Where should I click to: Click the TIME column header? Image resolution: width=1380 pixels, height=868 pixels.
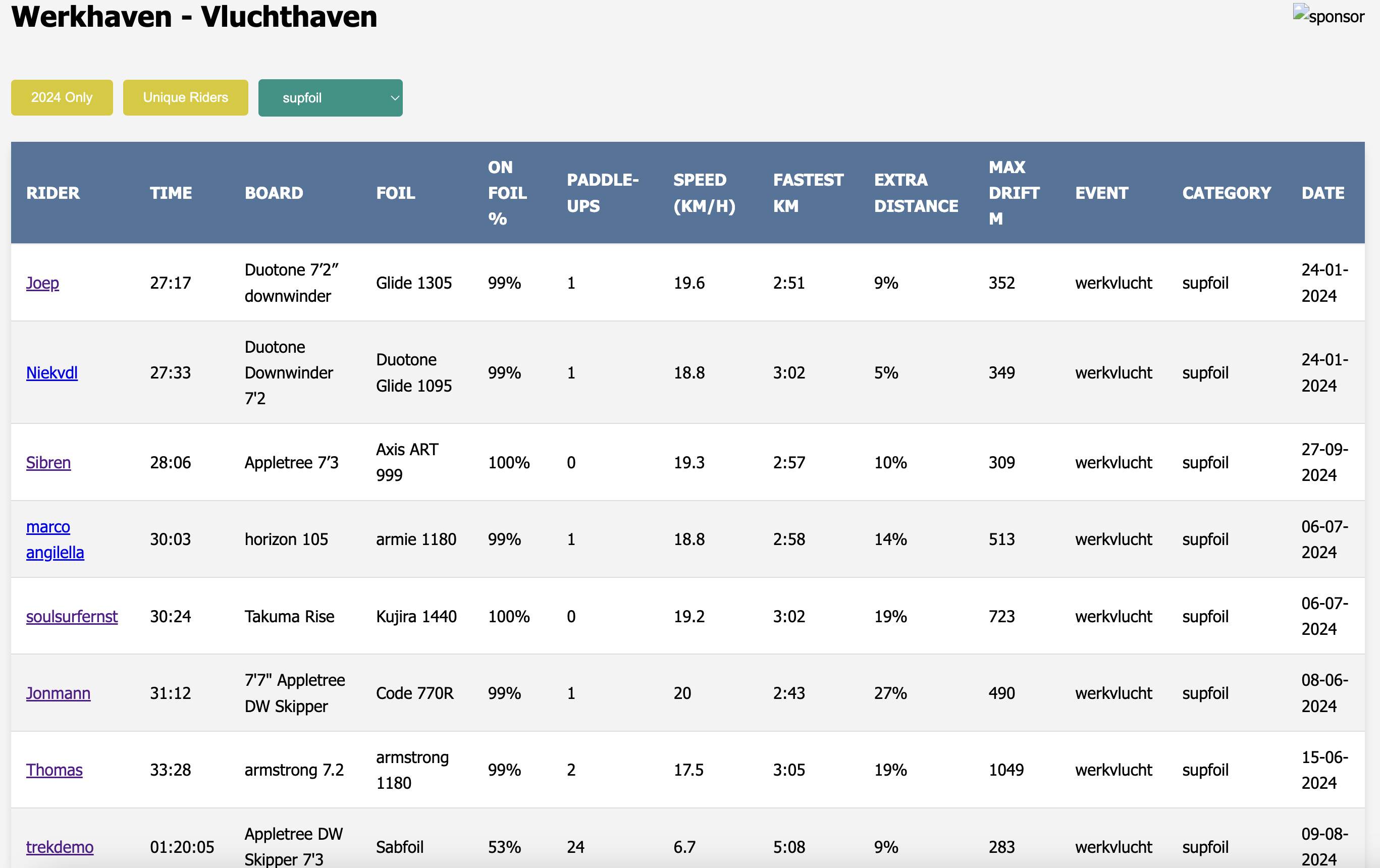point(171,193)
